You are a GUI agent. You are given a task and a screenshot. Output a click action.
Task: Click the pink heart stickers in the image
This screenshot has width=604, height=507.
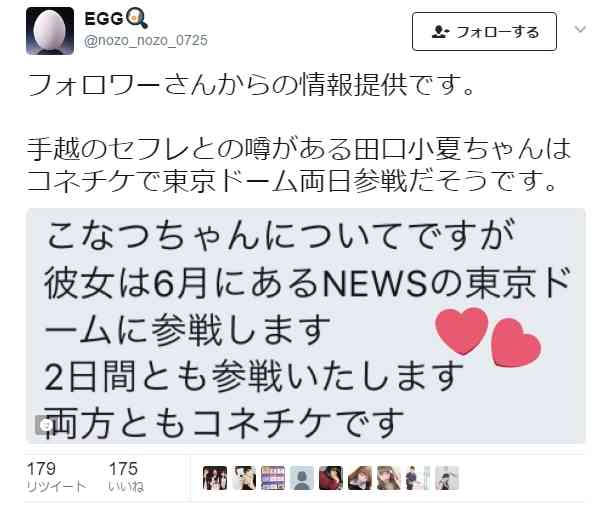[x=488, y=337]
